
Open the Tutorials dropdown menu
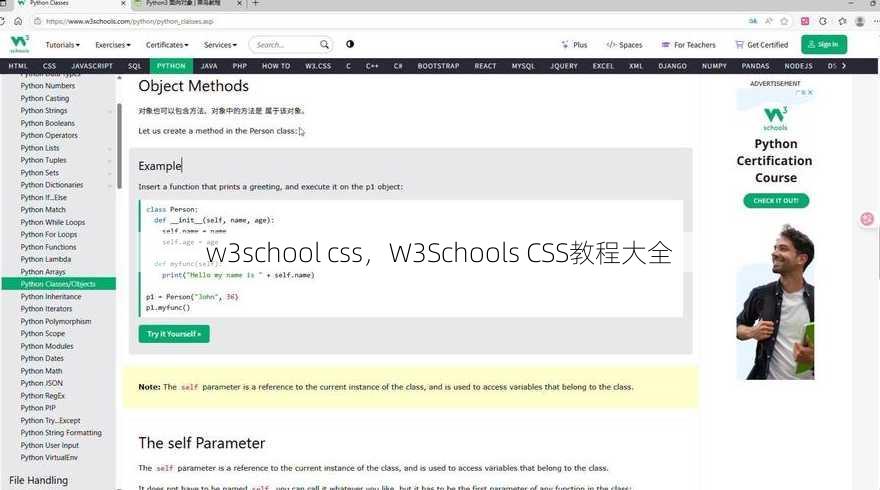(62, 45)
